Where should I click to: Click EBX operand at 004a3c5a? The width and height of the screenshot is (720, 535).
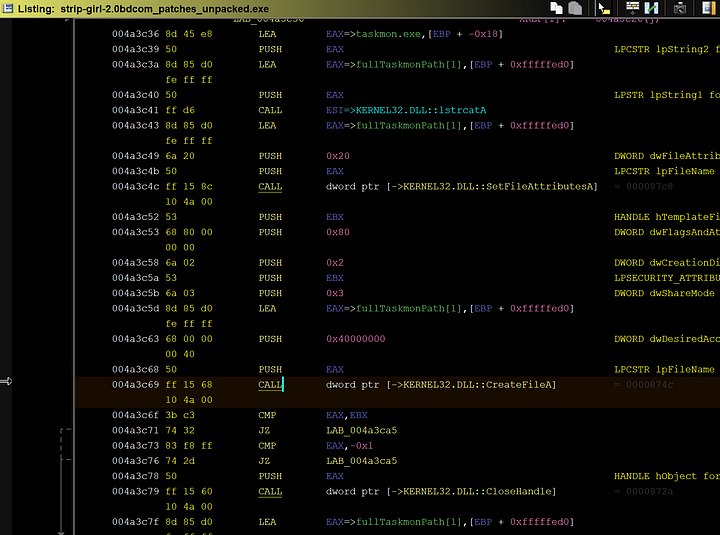pyautogui.click(x=335, y=278)
